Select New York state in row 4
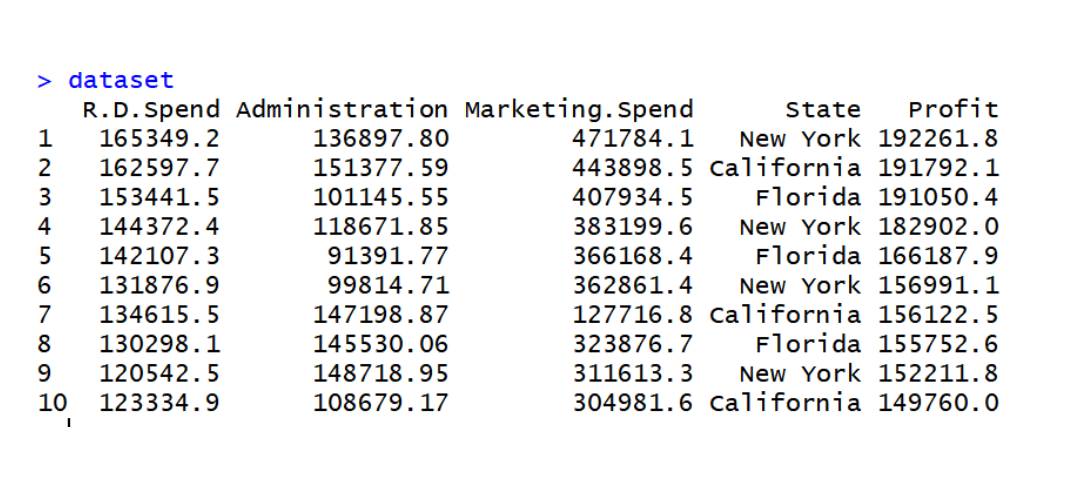The image size is (1080, 500). (800, 227)
